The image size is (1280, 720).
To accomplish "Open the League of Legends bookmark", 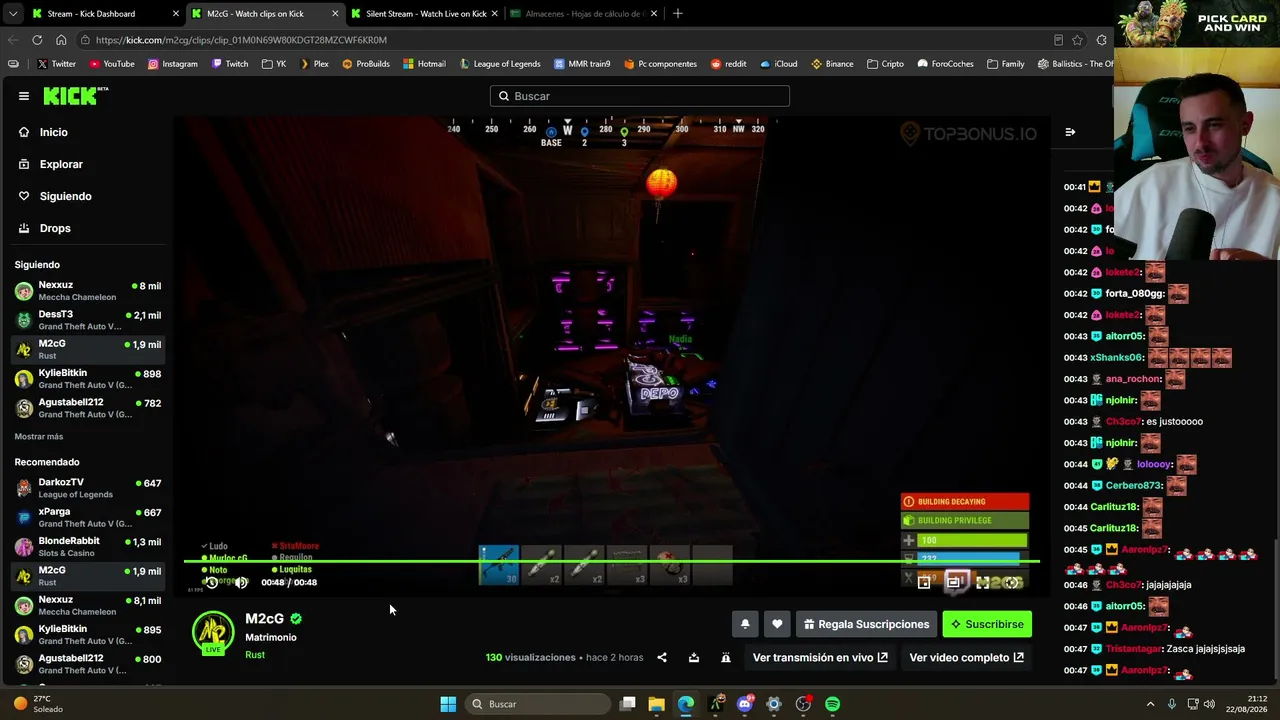I will (x=500, y=64).
